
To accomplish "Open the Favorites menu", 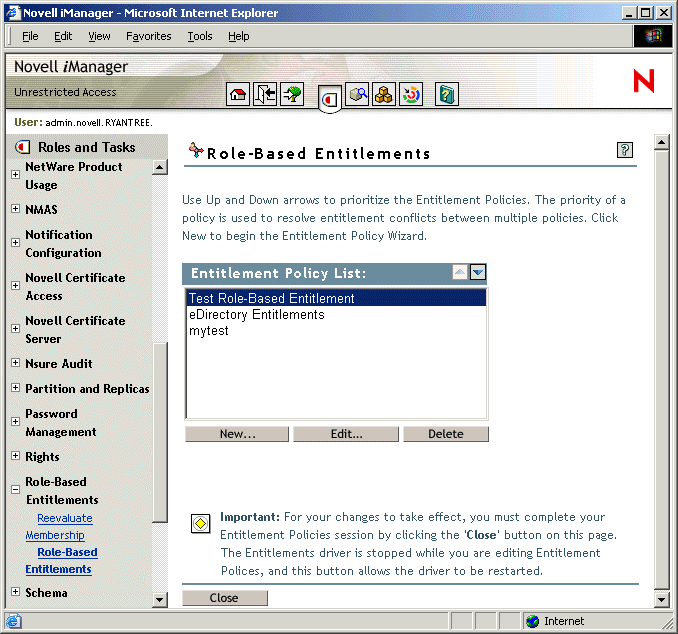I will coord(149,36).
